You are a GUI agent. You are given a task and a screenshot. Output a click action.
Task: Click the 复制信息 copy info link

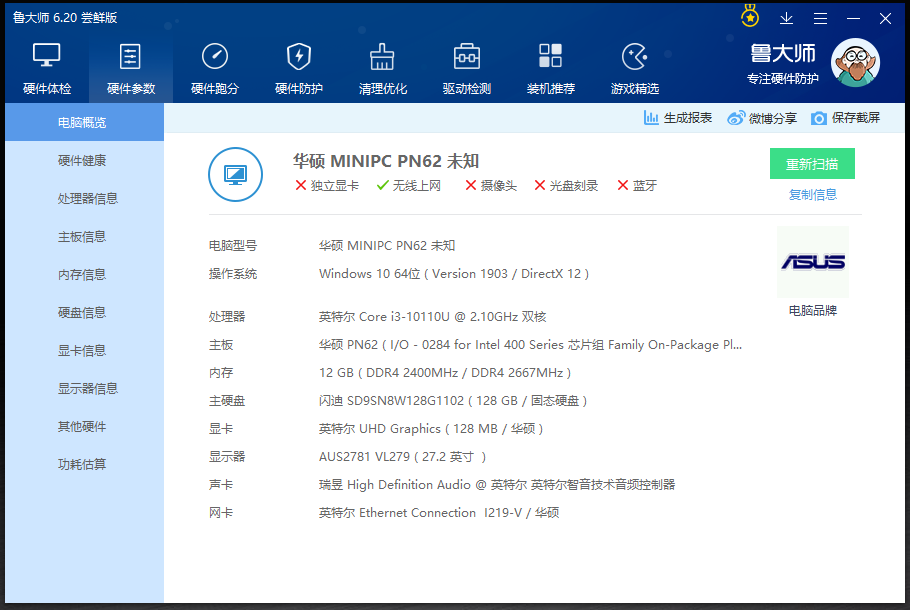(812, 195)
